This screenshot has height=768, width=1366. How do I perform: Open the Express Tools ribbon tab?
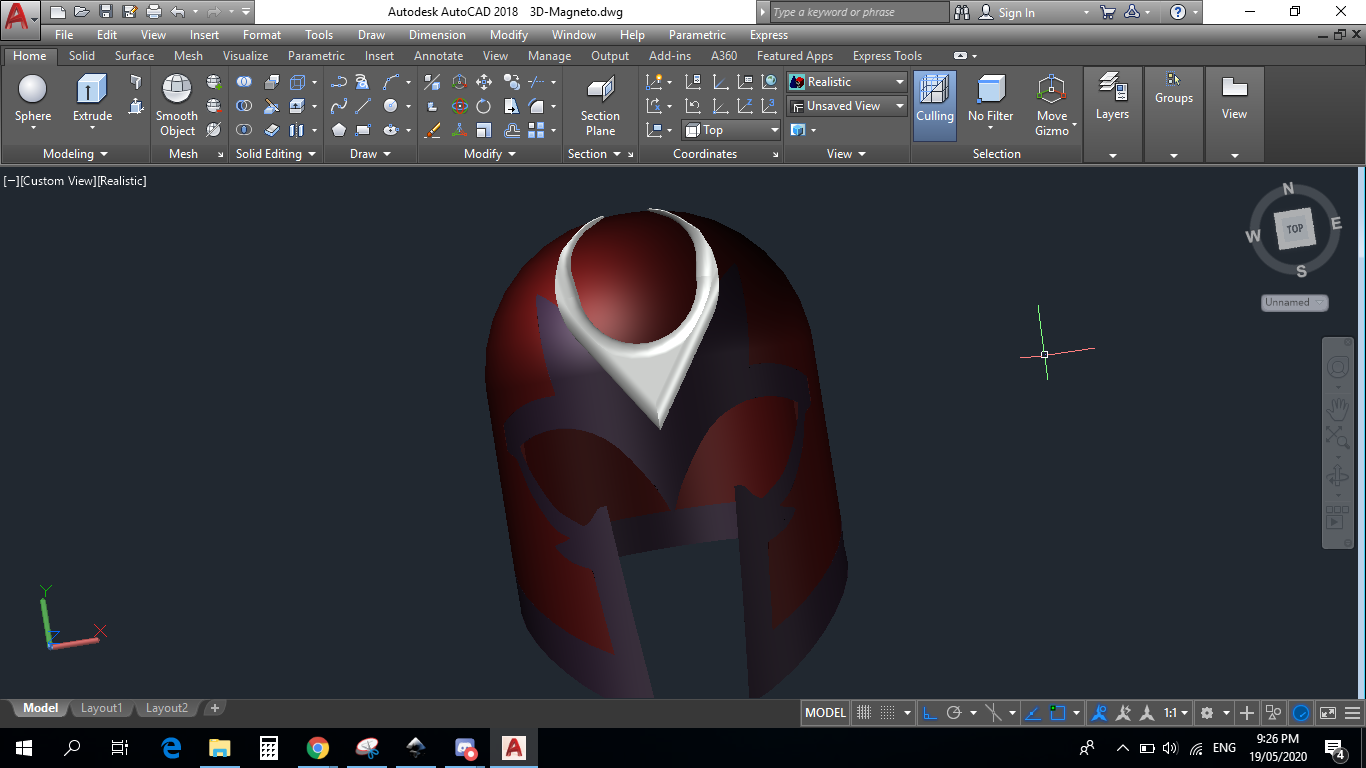(887, 56)
